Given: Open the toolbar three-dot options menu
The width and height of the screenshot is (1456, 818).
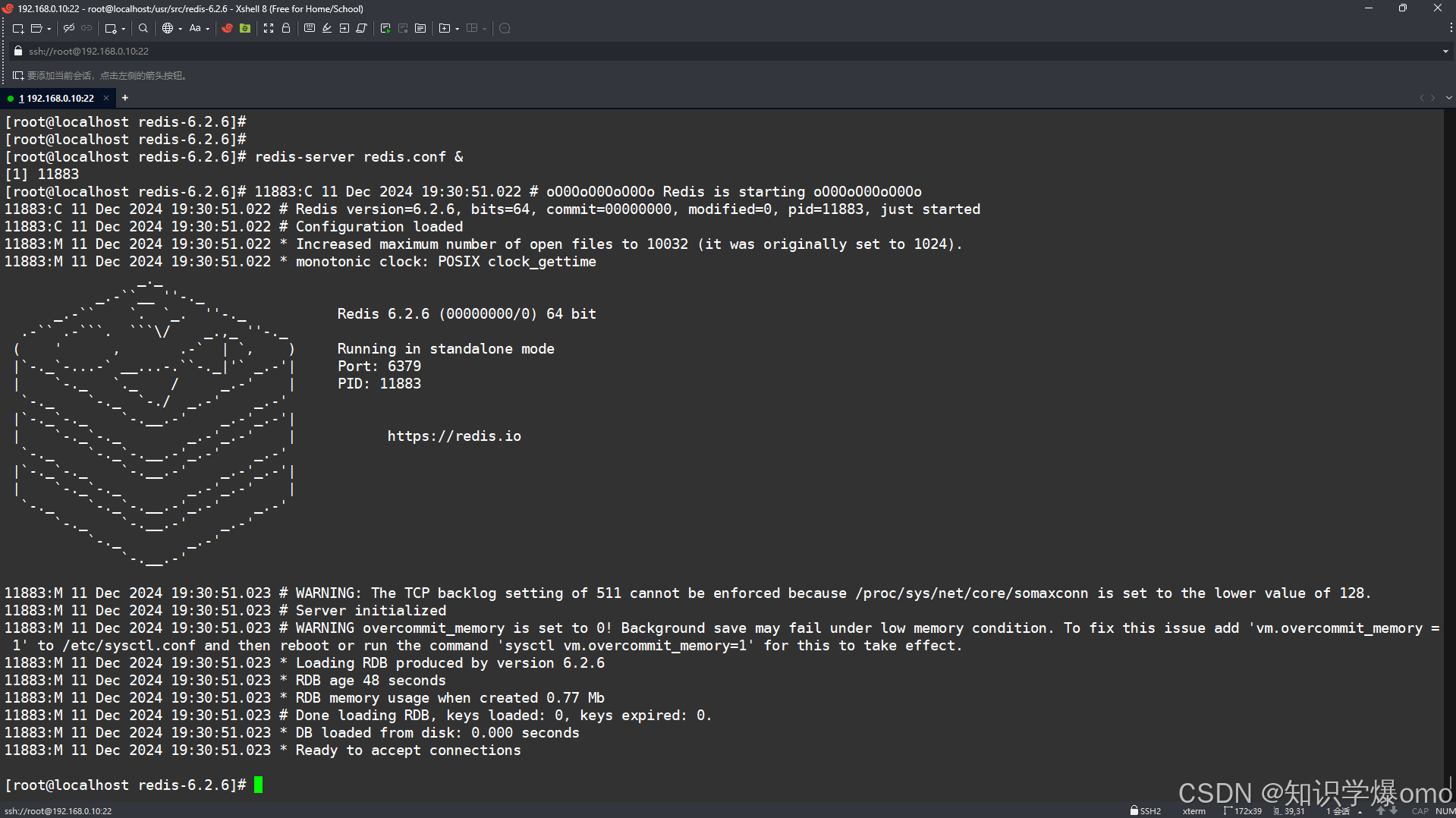Looking at the screenshot, I should [x=1451, y=28].
